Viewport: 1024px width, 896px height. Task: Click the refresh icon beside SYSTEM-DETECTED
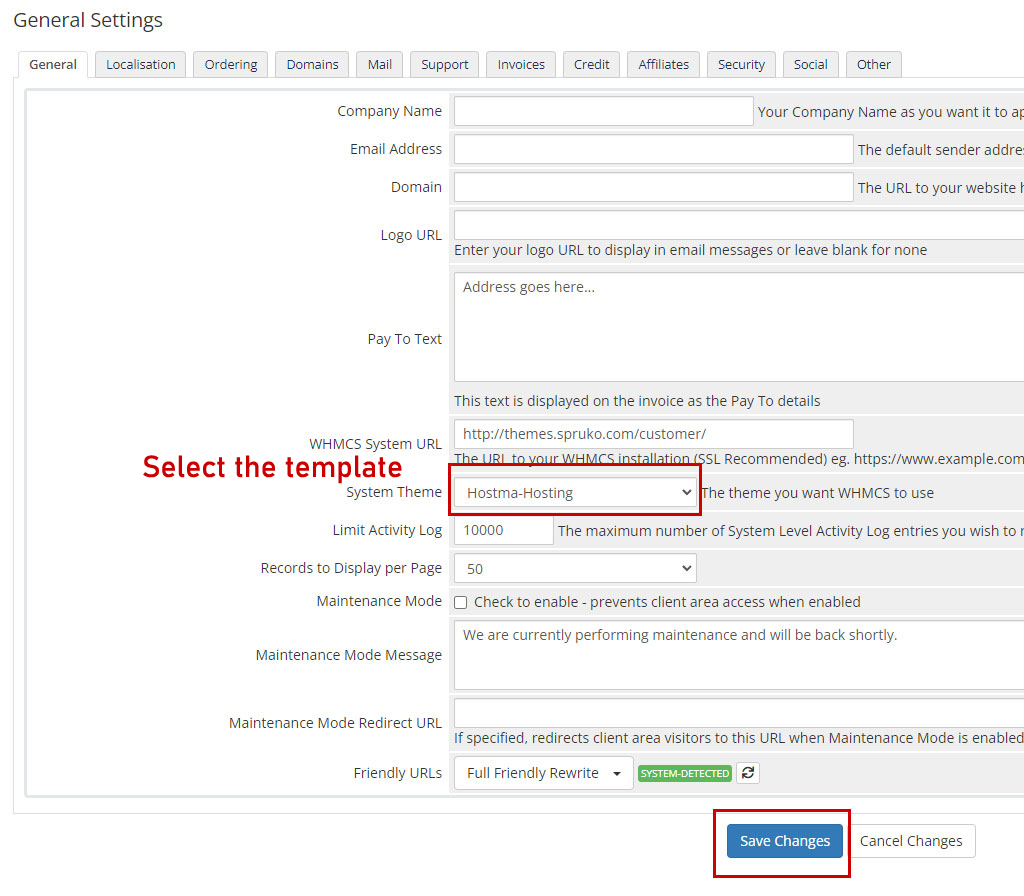click(747, 773)
